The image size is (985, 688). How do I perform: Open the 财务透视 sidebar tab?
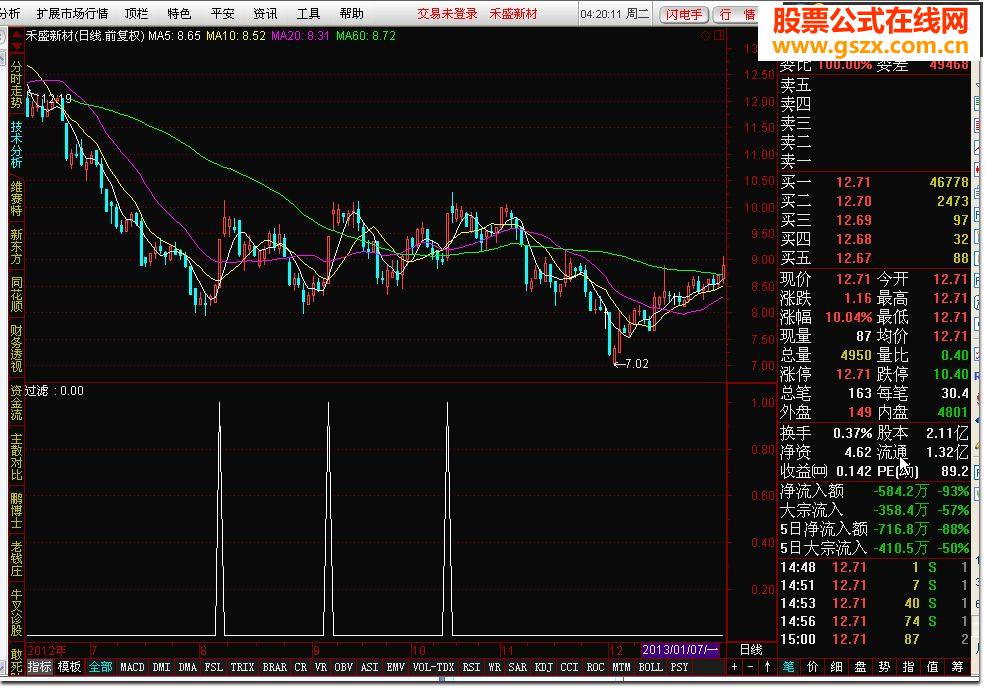[16, 349]
